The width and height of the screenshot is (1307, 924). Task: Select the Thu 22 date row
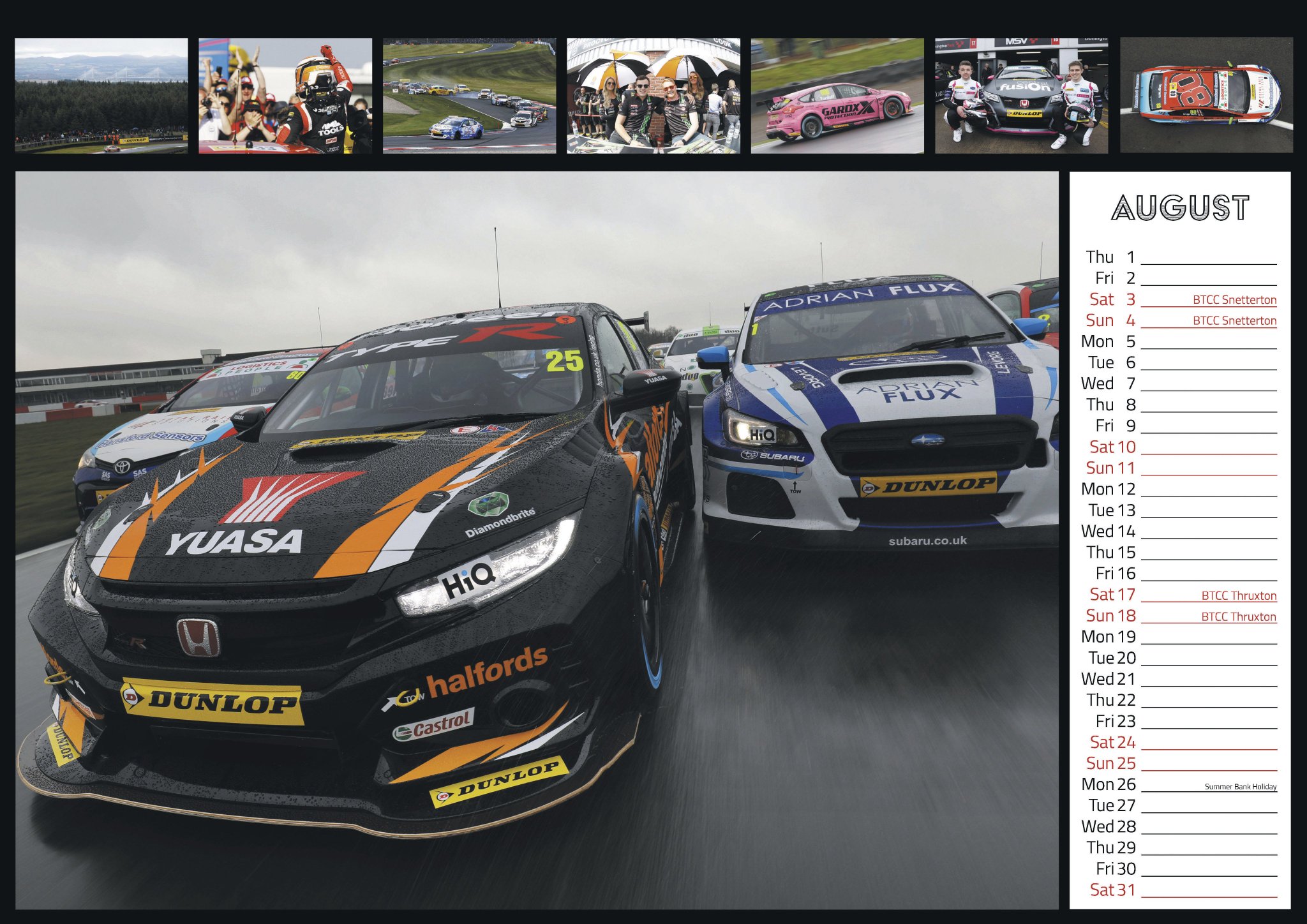click(1181, 699)
